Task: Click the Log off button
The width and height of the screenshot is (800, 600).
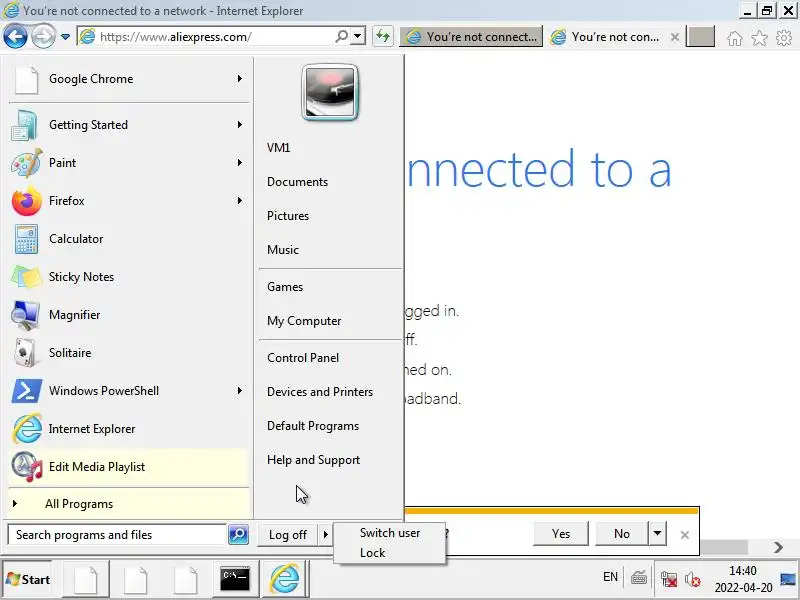Action: click(x=288, y=535)
